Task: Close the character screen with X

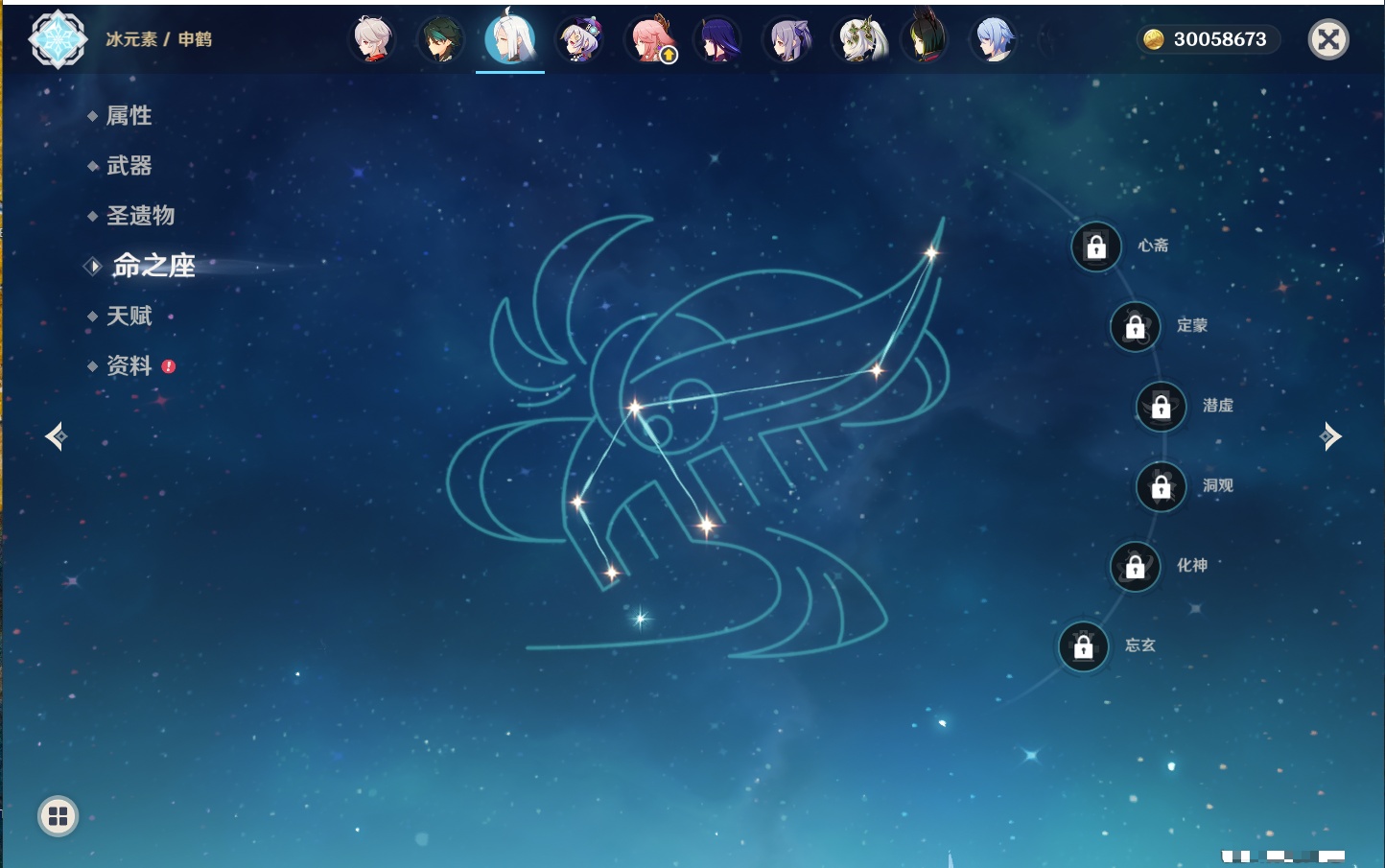Action: pyautogui.click(x=1328, y=39)
